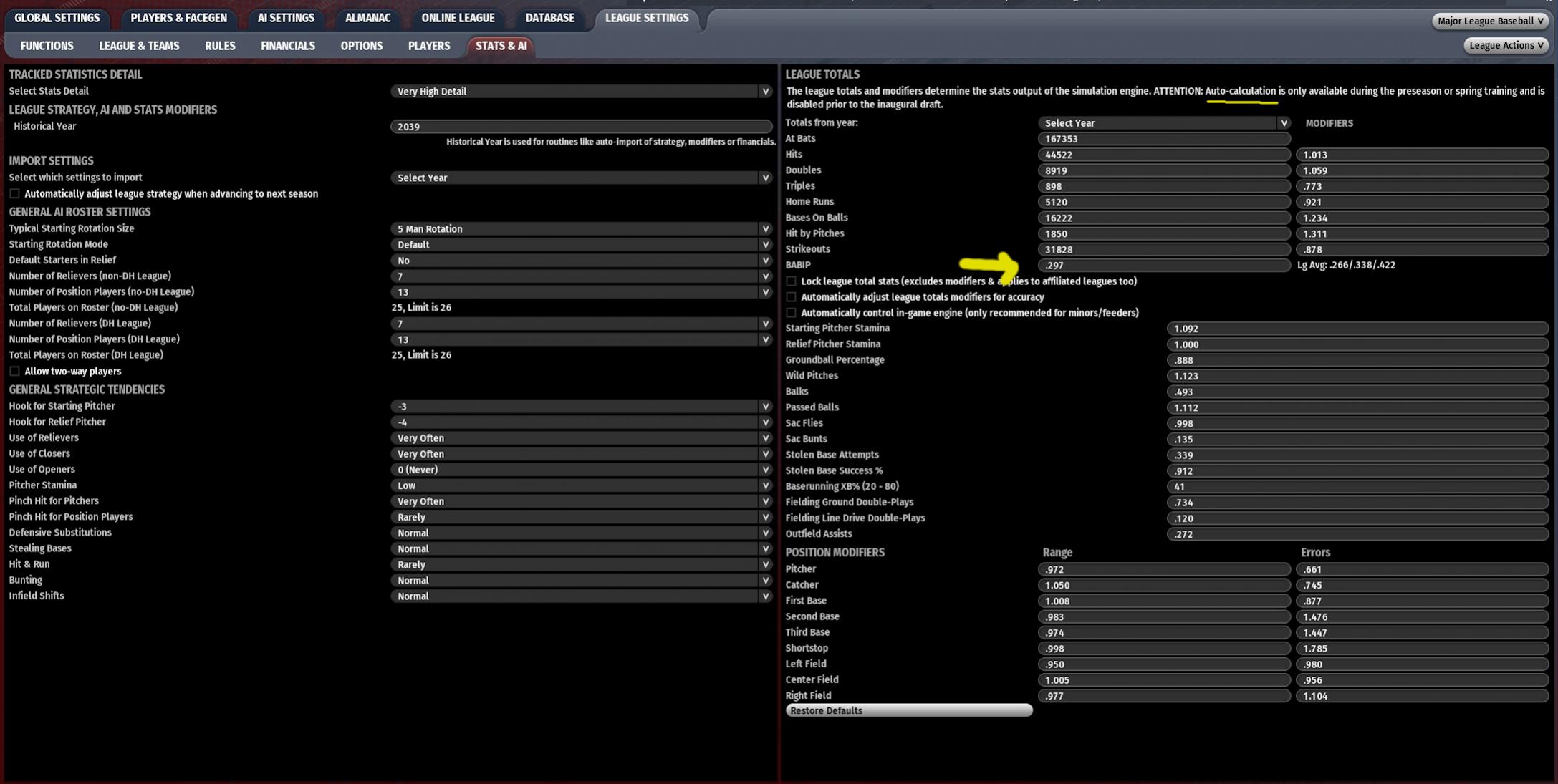Screen dimensions: 1558x784
Task: Click the underlined Auto-calculation link
Action: pos(1240,91)
